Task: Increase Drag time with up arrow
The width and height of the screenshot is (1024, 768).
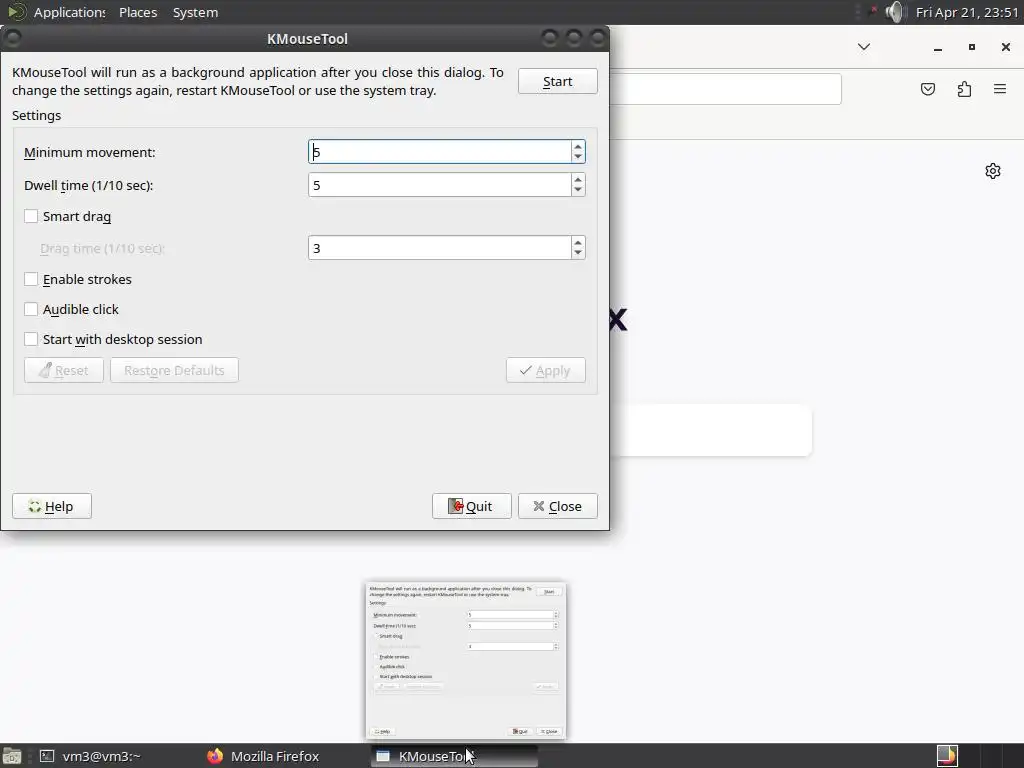Action: (x=577, y=242)
